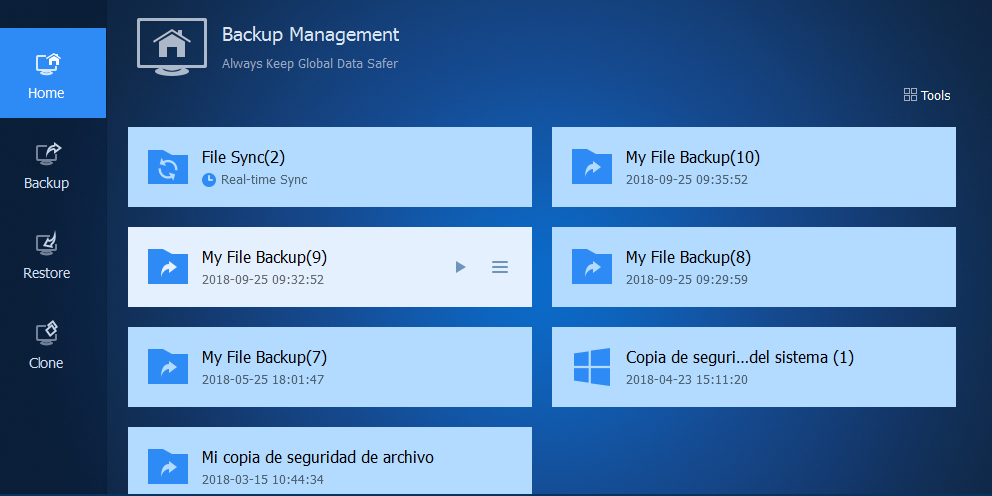The image size is (992, 496).
Task: Go to the Restore section
Action: [x=47, y=254]
